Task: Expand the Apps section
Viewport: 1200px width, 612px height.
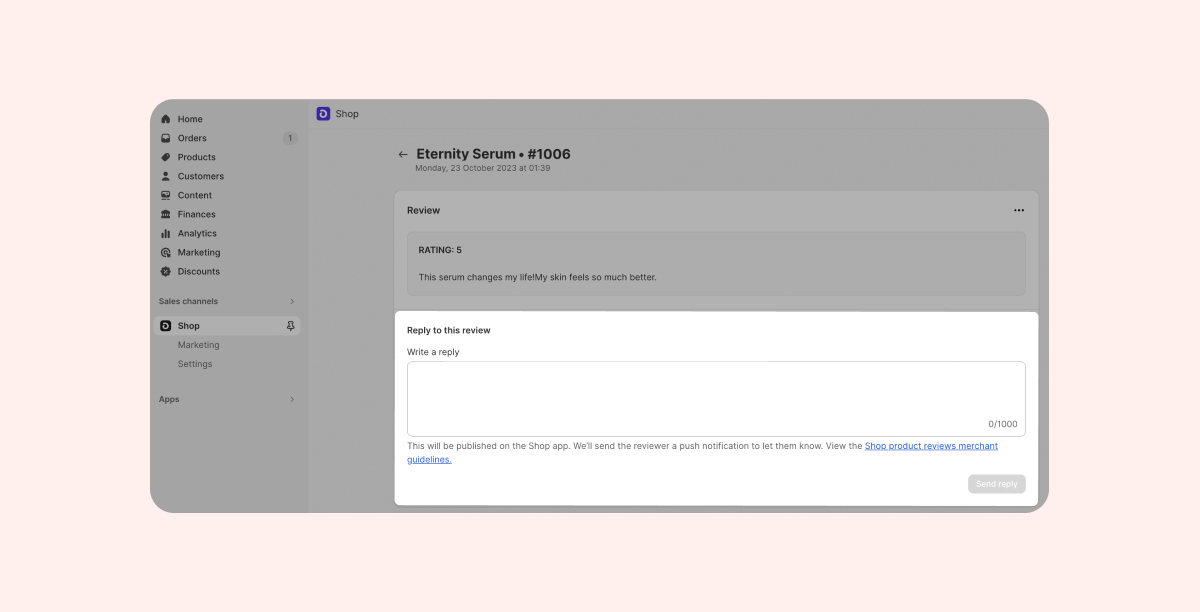Action: (292, 399)
